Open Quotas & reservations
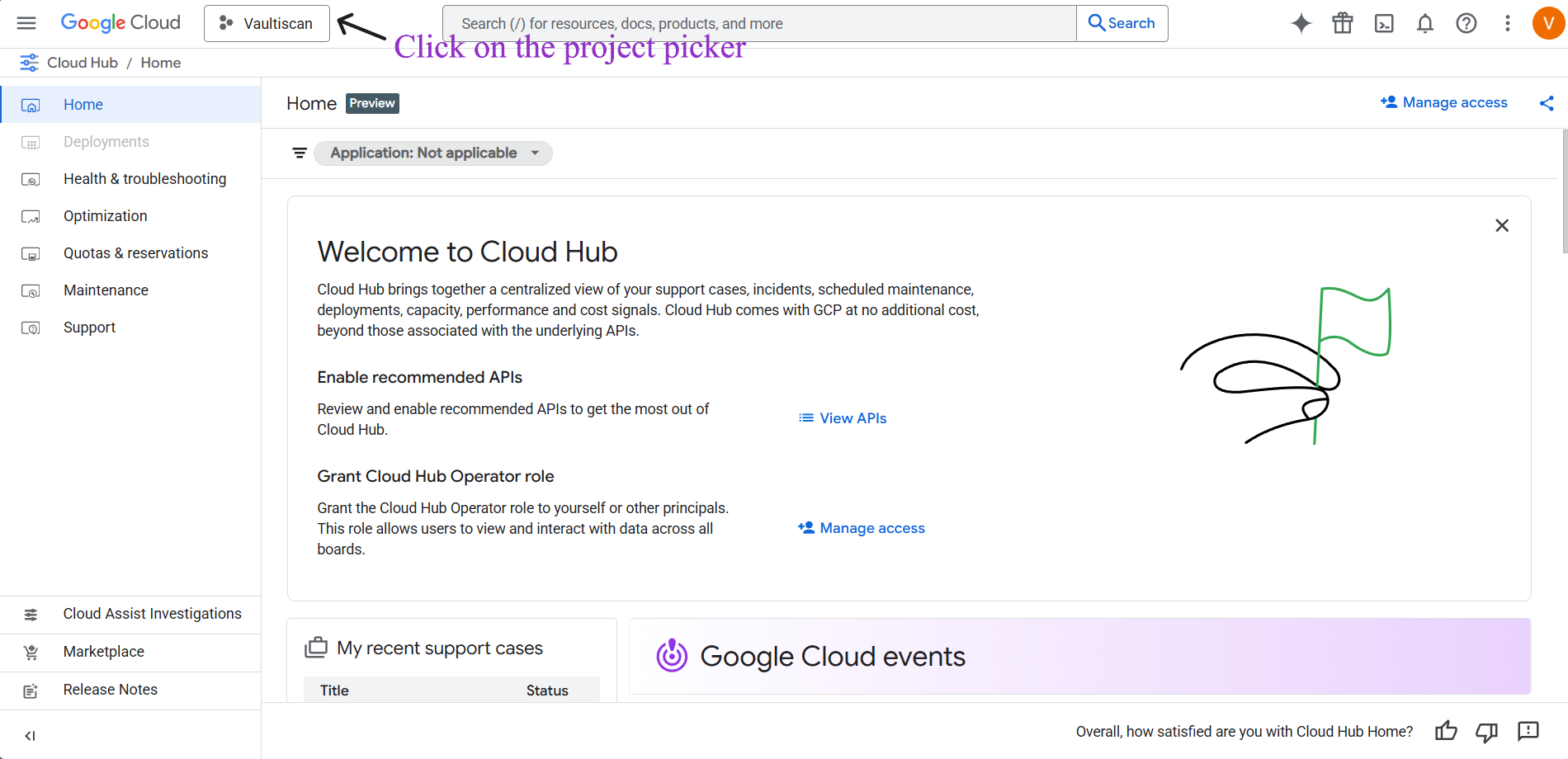The image size is (1568, 759). tap(131, 253)
